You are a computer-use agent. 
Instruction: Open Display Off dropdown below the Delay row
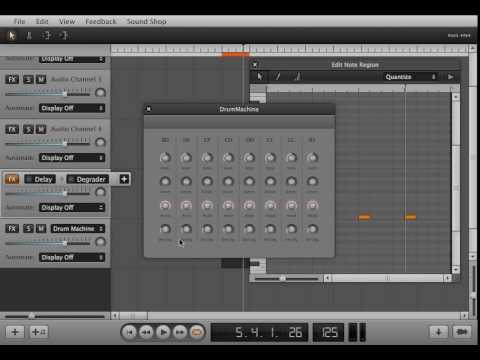click(72, 208)
